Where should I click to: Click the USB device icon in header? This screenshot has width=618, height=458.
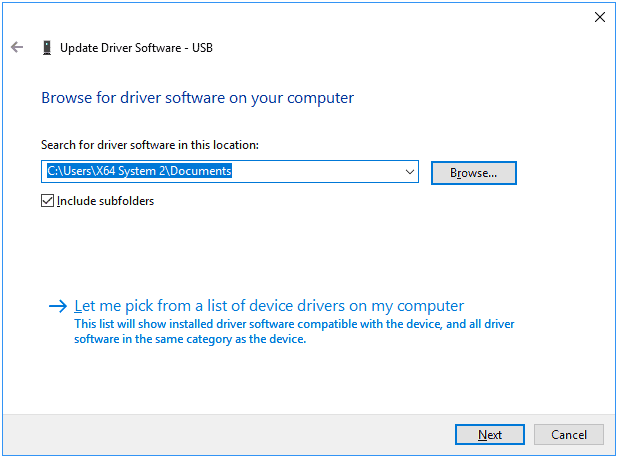[46, 47]
